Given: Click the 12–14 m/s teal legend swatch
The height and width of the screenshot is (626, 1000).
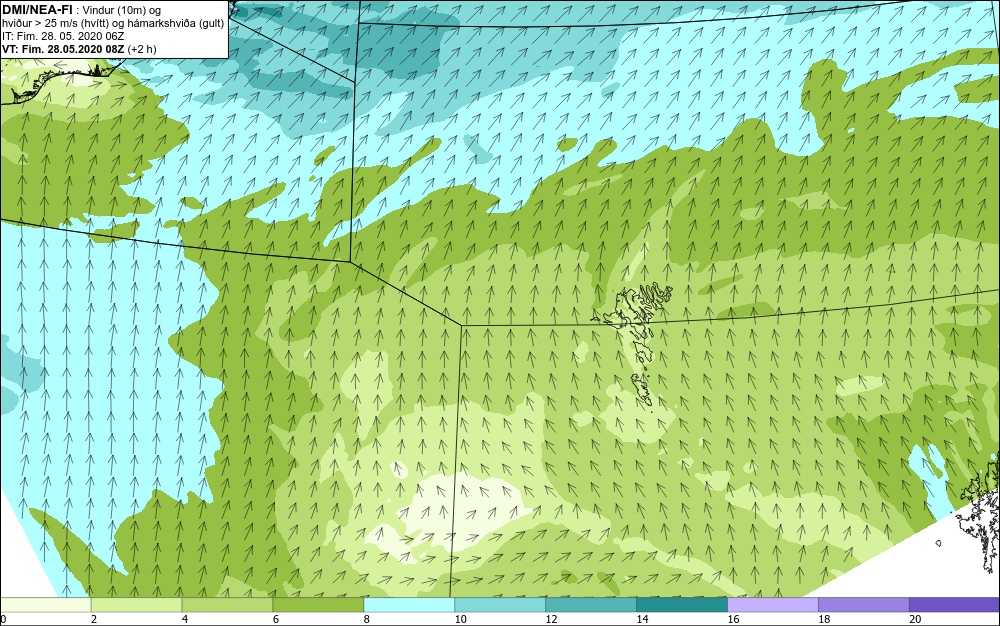Looking at the screenshot, I should coord(591,605).
